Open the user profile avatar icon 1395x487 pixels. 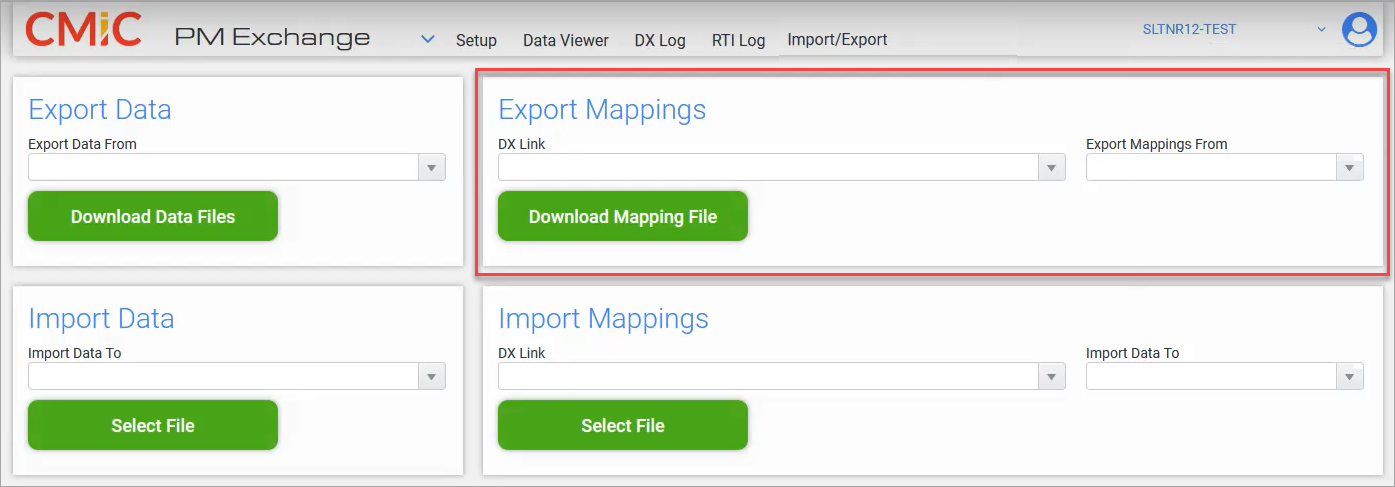[x=1359, y=29]
